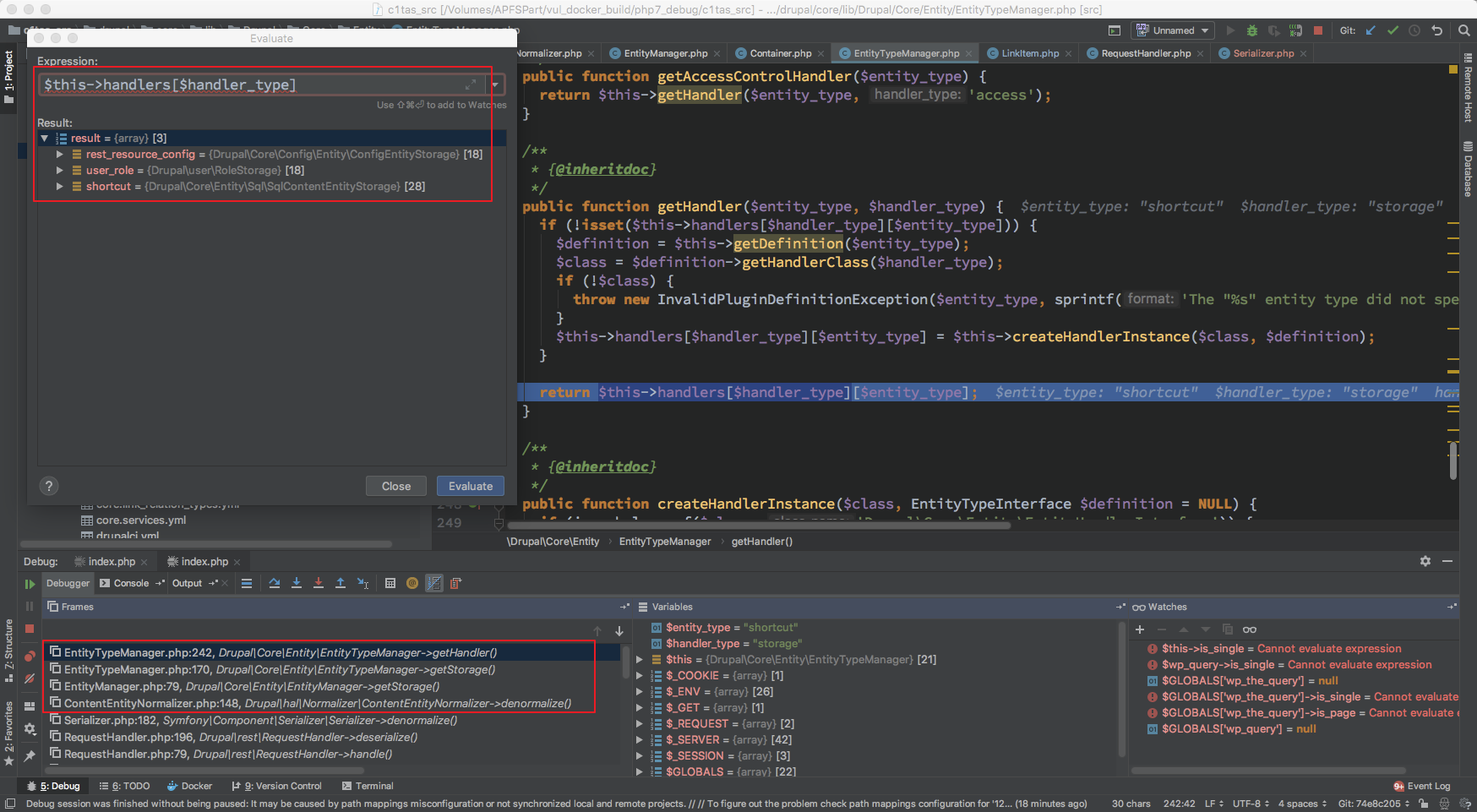Click the green Debug bug icon
This screenshot has height=812, width=1477.
pos(1252,30)
